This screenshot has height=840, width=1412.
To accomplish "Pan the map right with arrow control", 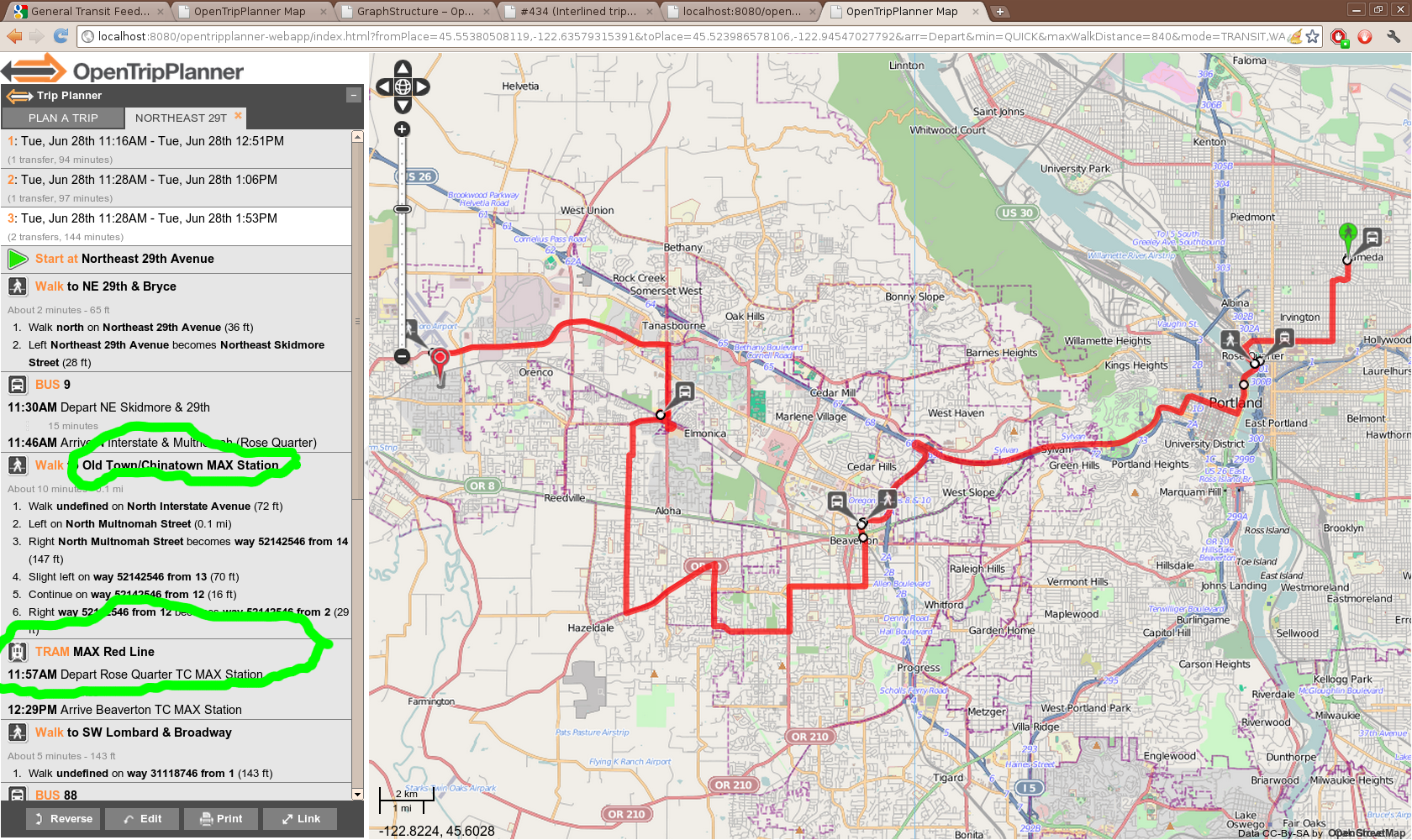I will [421, 87].
